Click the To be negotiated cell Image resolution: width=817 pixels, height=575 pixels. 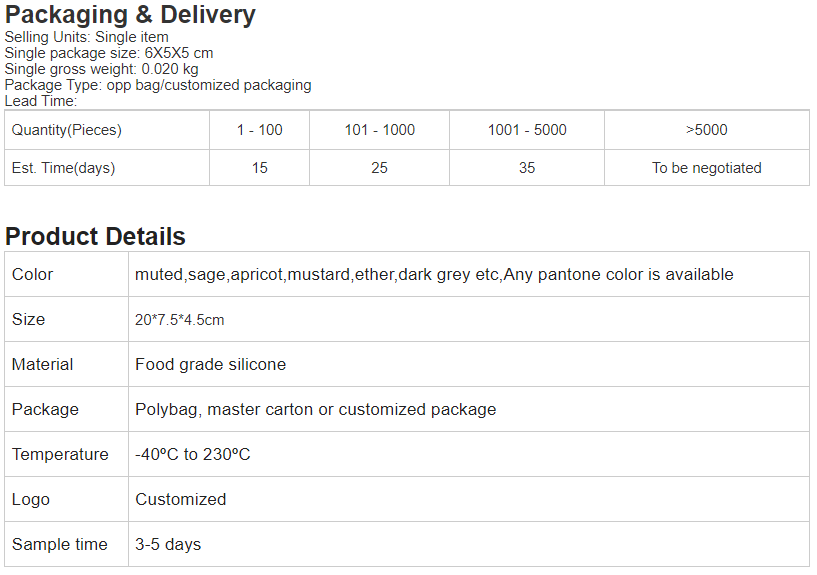(x=707, y=168)
